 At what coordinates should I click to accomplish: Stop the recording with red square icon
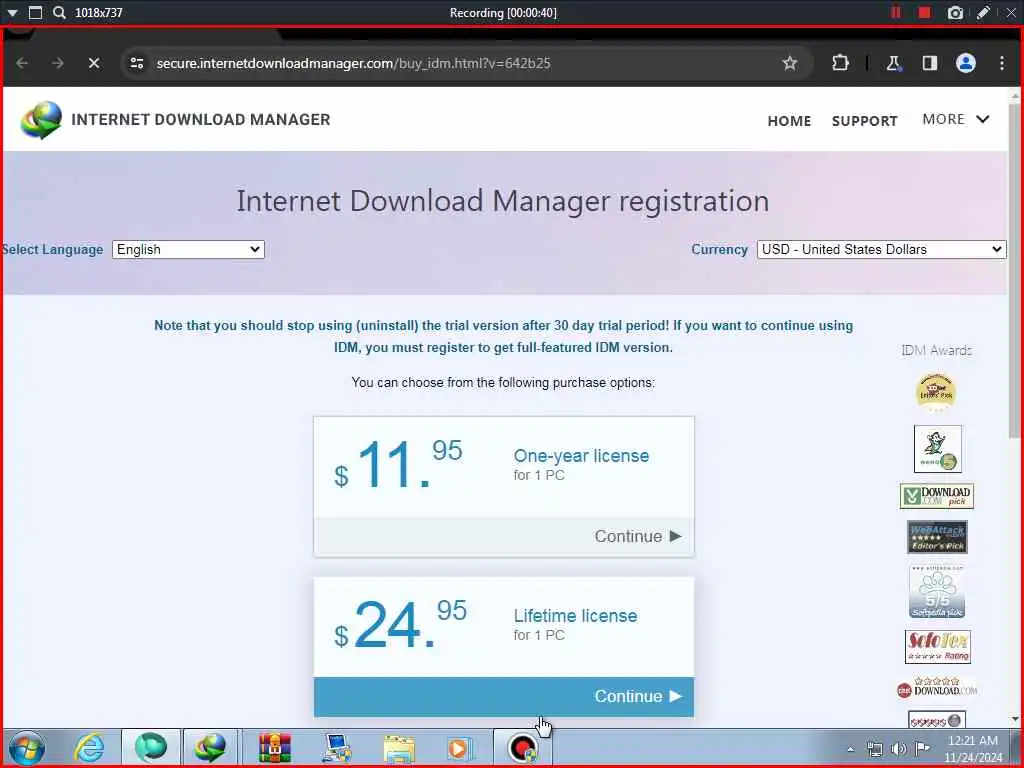(924, 12)
